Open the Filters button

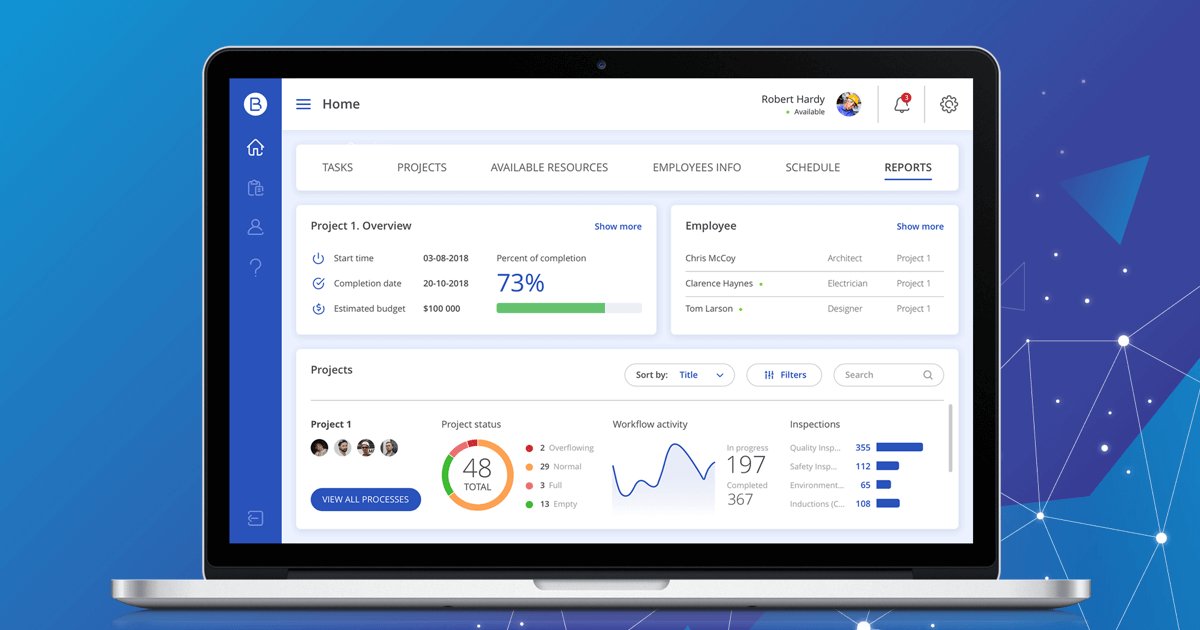pos(784,375)
